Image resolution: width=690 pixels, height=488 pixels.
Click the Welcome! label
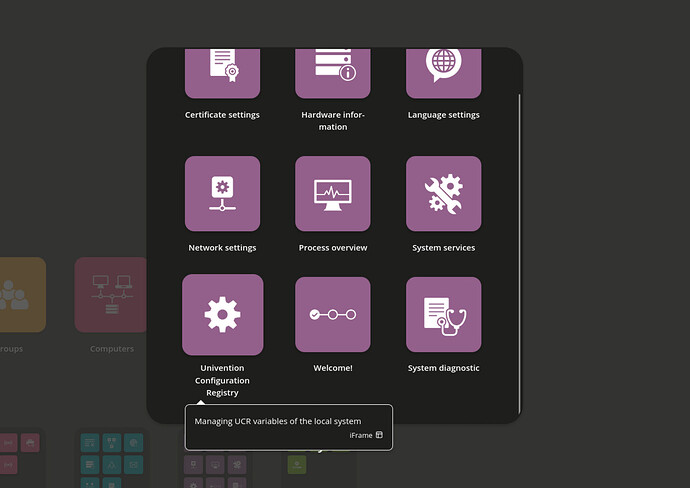333,368
